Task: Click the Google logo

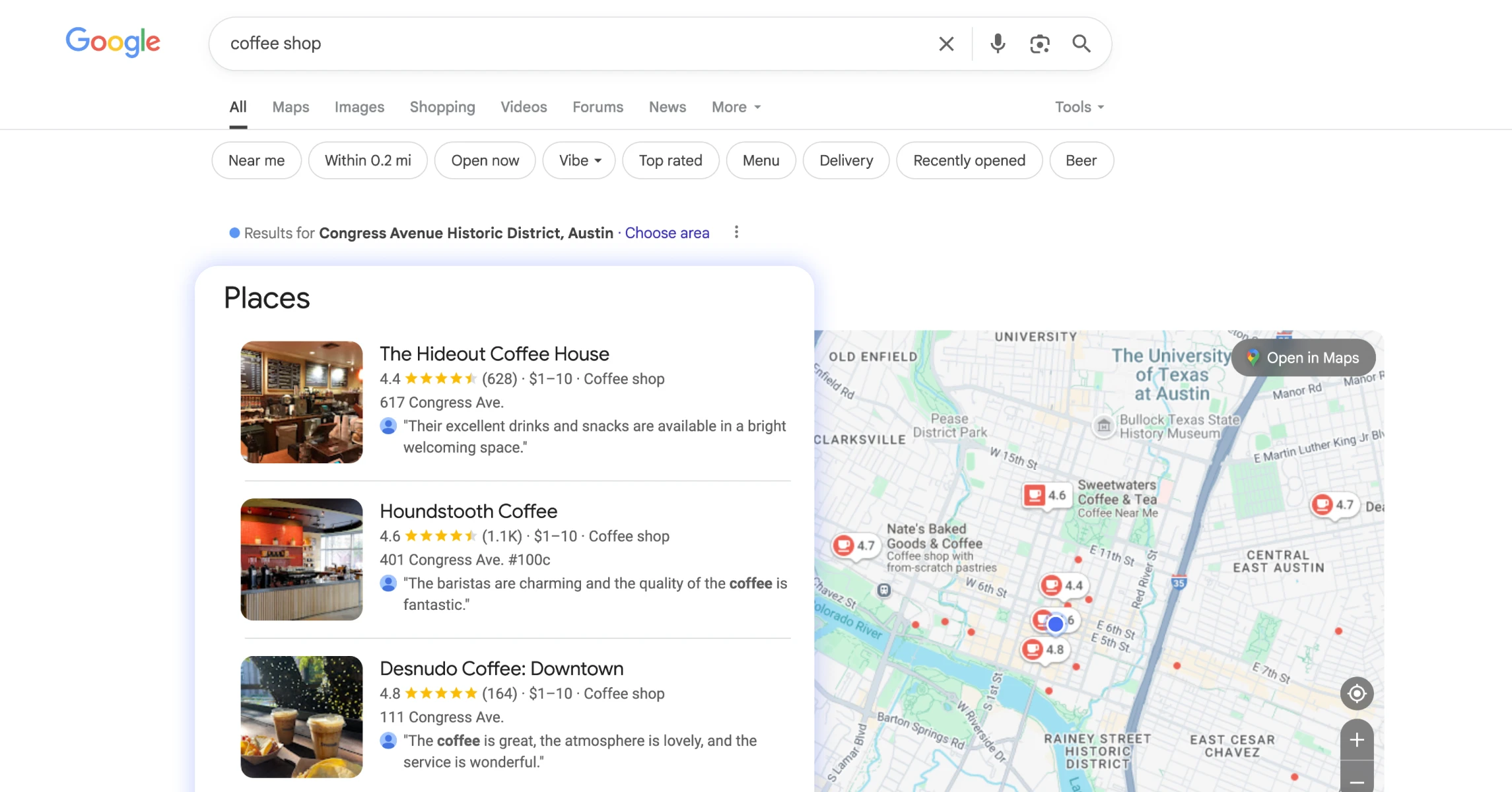Action: coord(113,42)
